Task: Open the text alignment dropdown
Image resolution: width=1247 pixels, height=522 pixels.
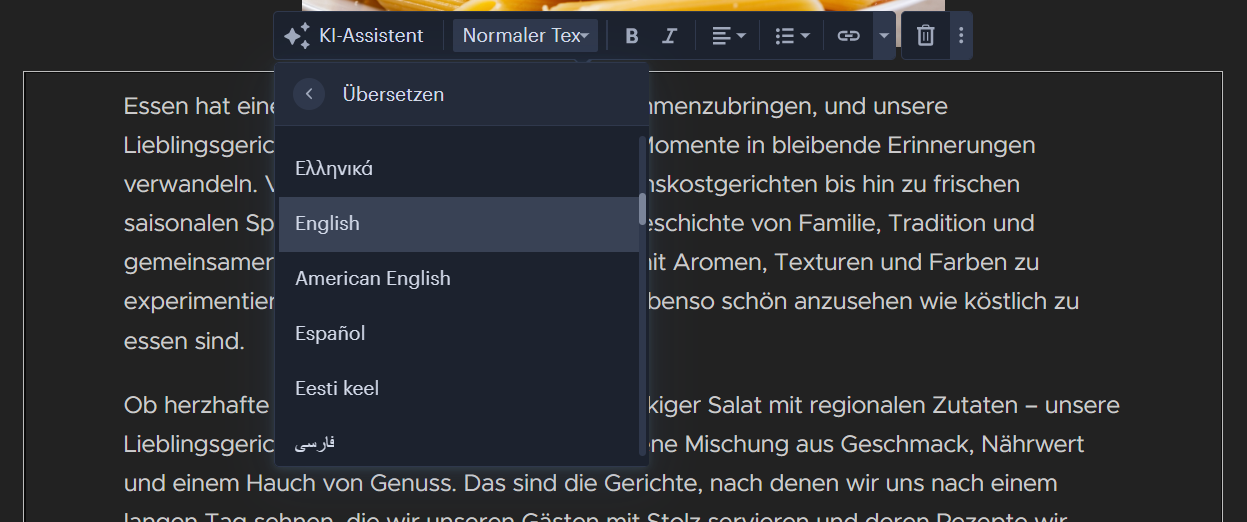Action: coord(729,36)
